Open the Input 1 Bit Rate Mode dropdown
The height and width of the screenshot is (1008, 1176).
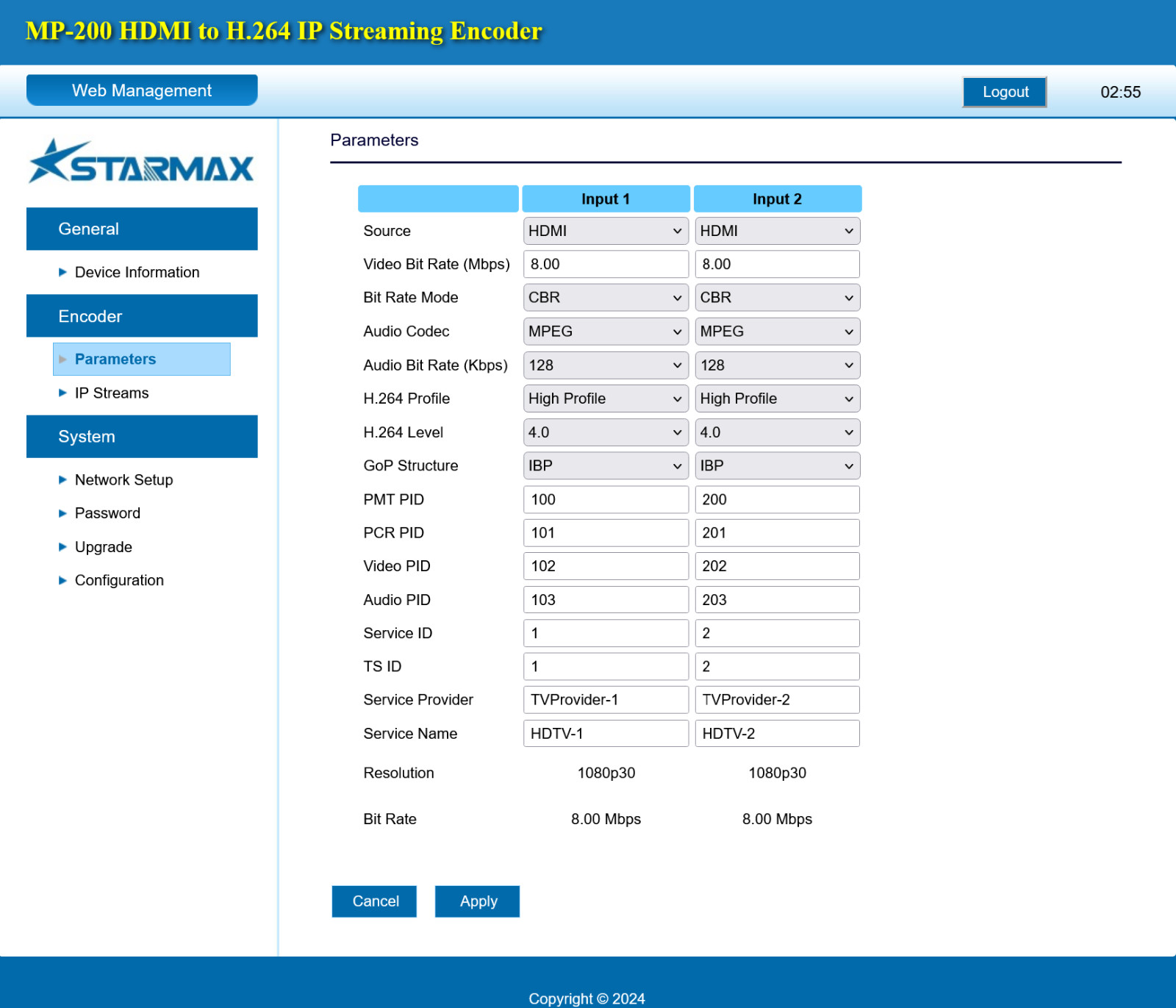click(606, 298)
